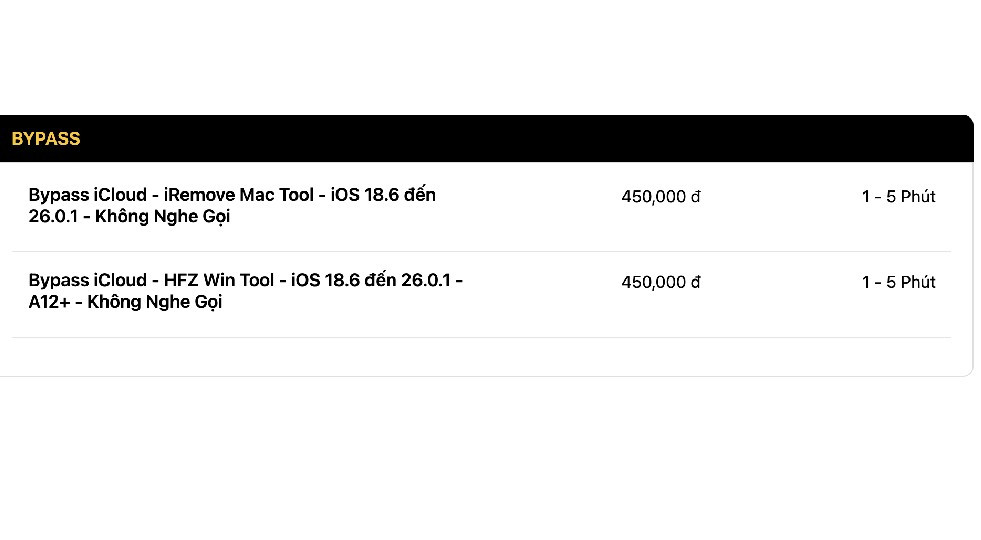Click the HFZ Win Tool 450,000 đ price
Image resolution: width=981 pixels, height=540 pixels.
click(661, 283)
